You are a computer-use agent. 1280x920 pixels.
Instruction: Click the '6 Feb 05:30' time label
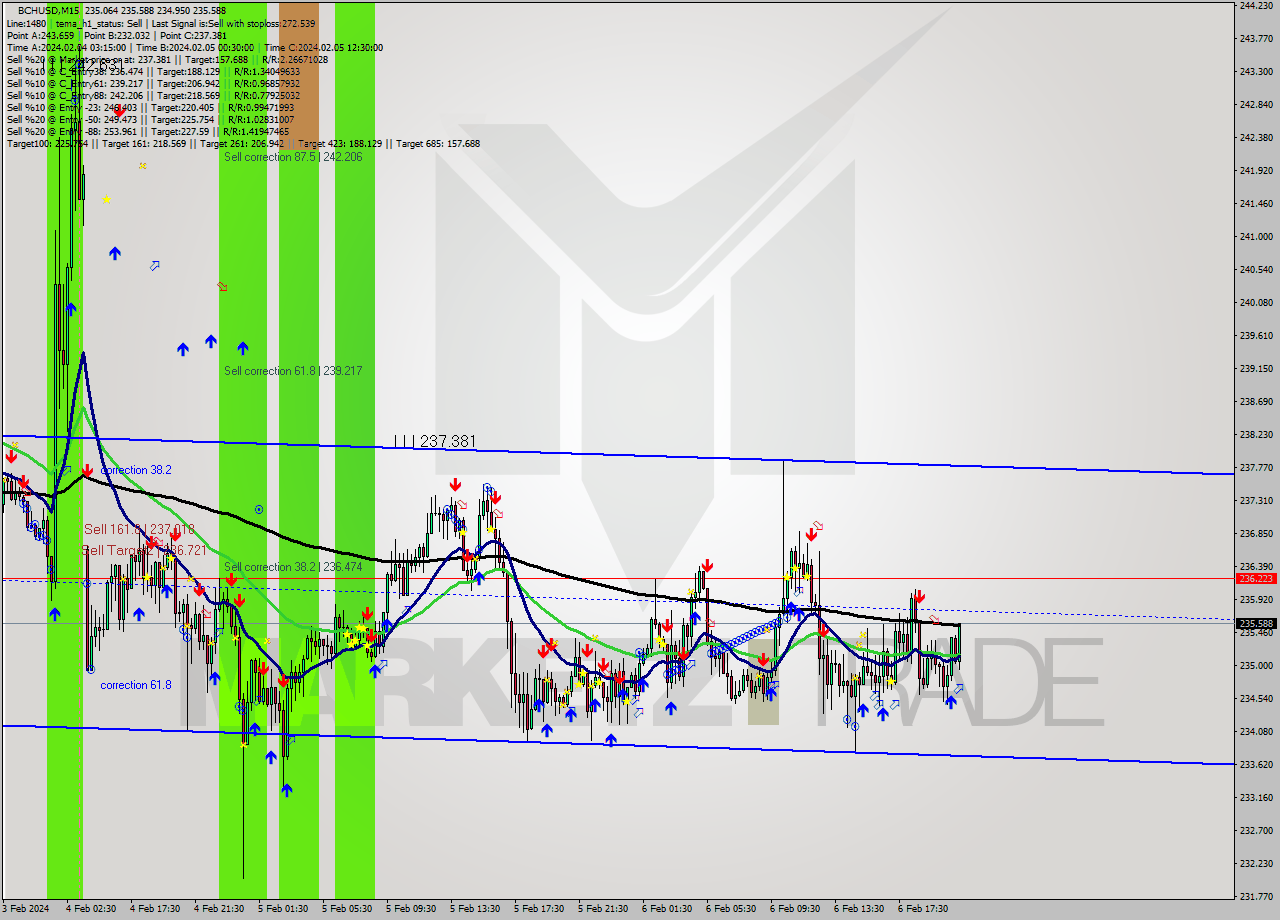[x=731, y=909]
